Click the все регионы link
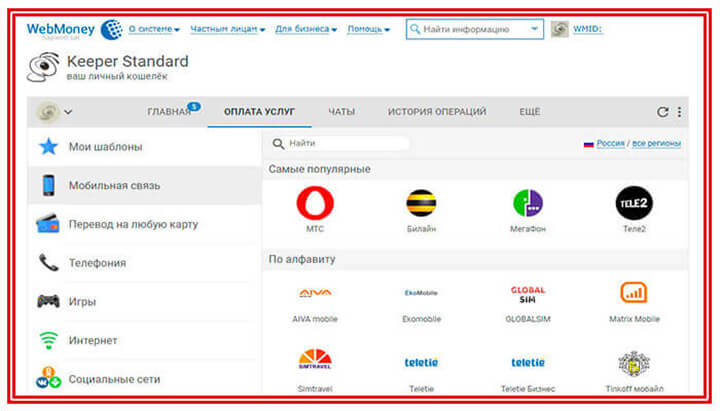Viewport: 720px width, 411px height. coord(656,143)
